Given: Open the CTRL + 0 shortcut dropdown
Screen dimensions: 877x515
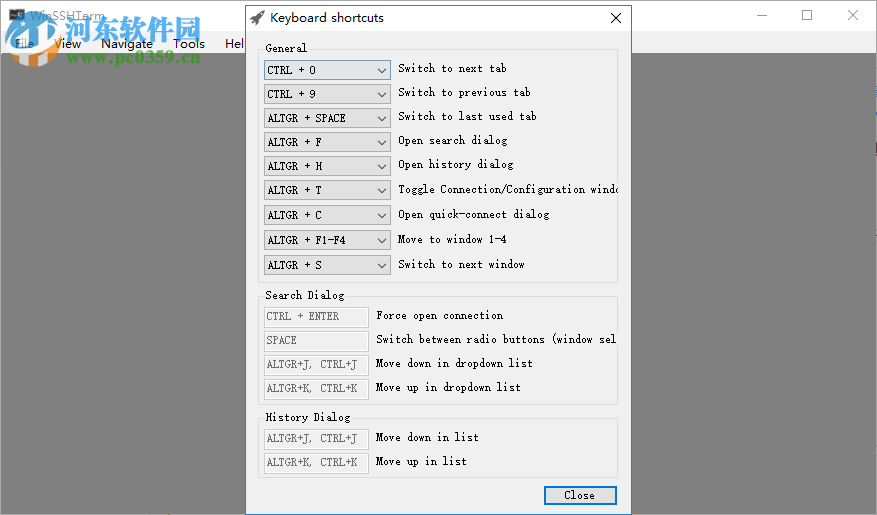Looking at the screenshot, I should click(x=327, y=70).
